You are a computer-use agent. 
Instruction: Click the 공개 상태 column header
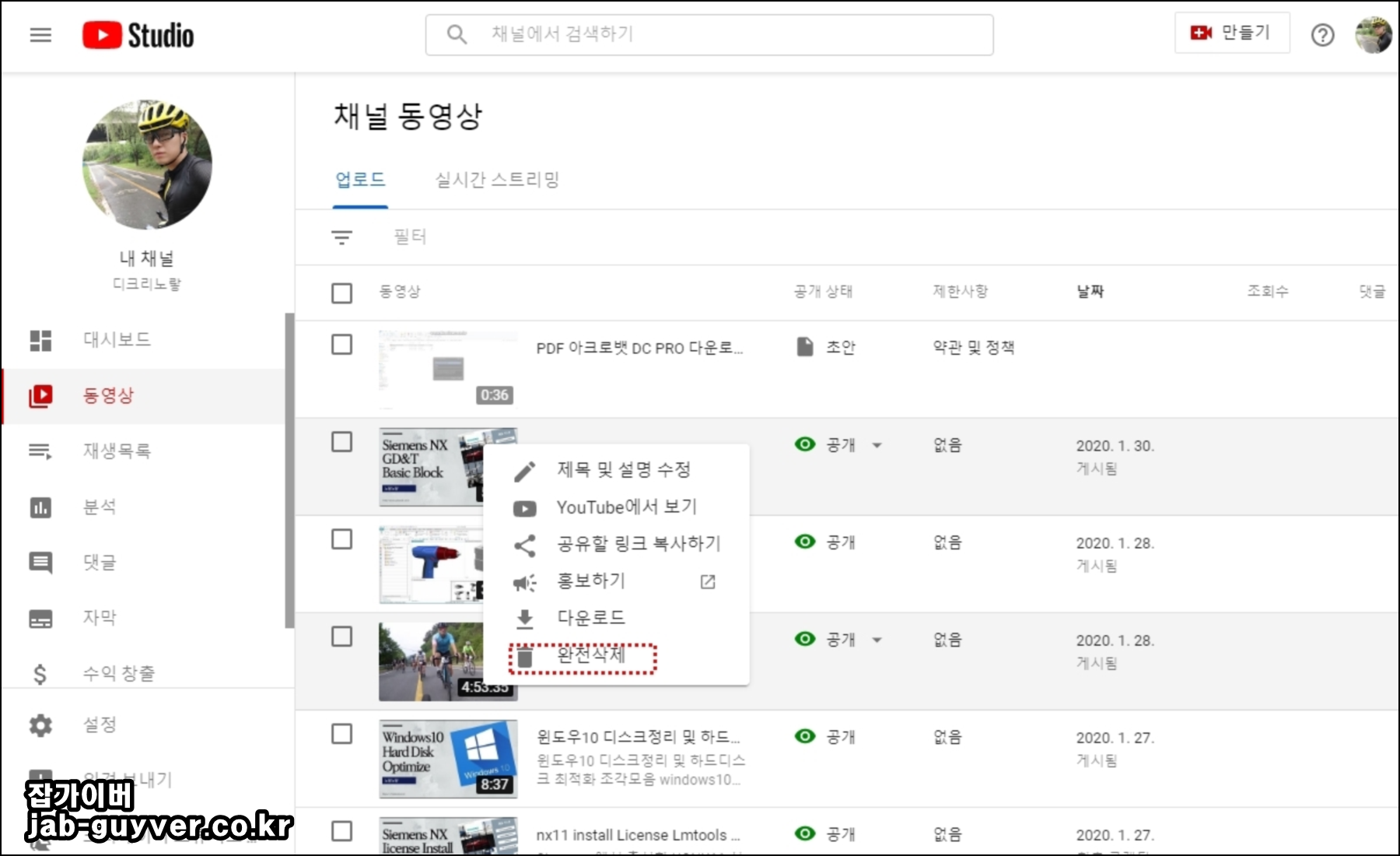click(x=823, y=291)
